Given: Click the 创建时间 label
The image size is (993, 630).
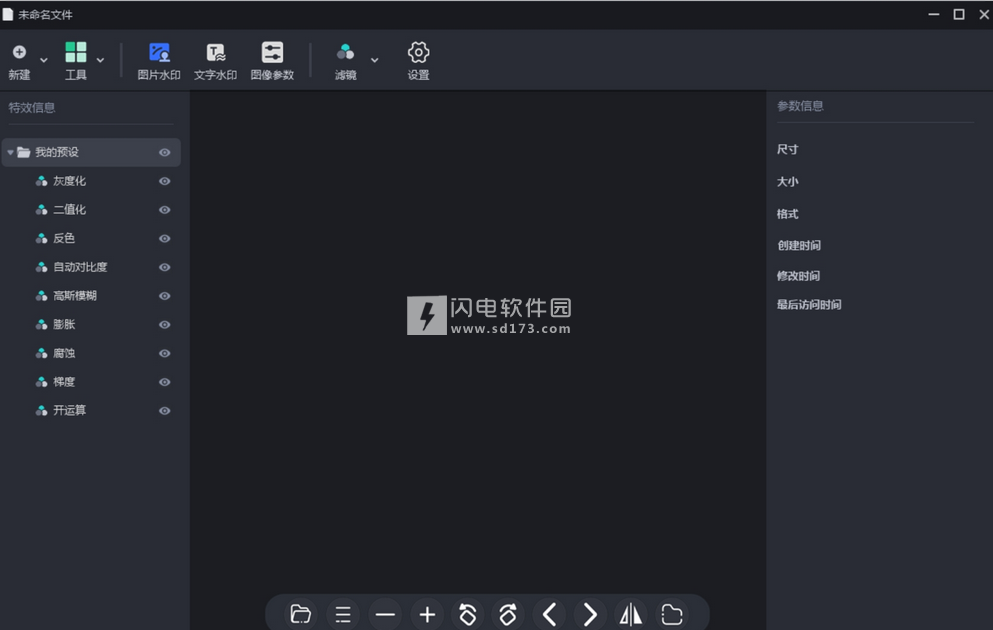Looking at the screenshot, I should coord(799,245).
